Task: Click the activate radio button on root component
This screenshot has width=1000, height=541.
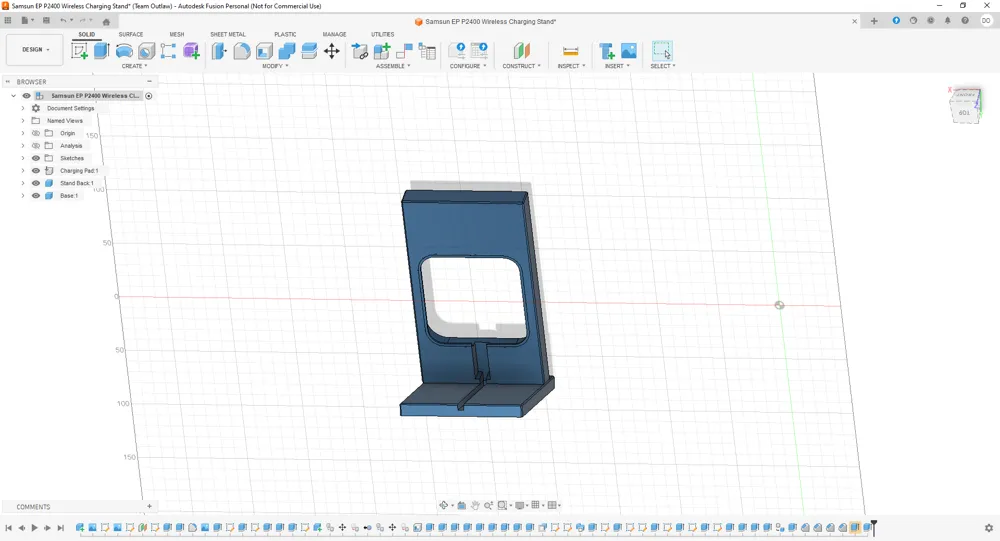Action: [149, 96]
